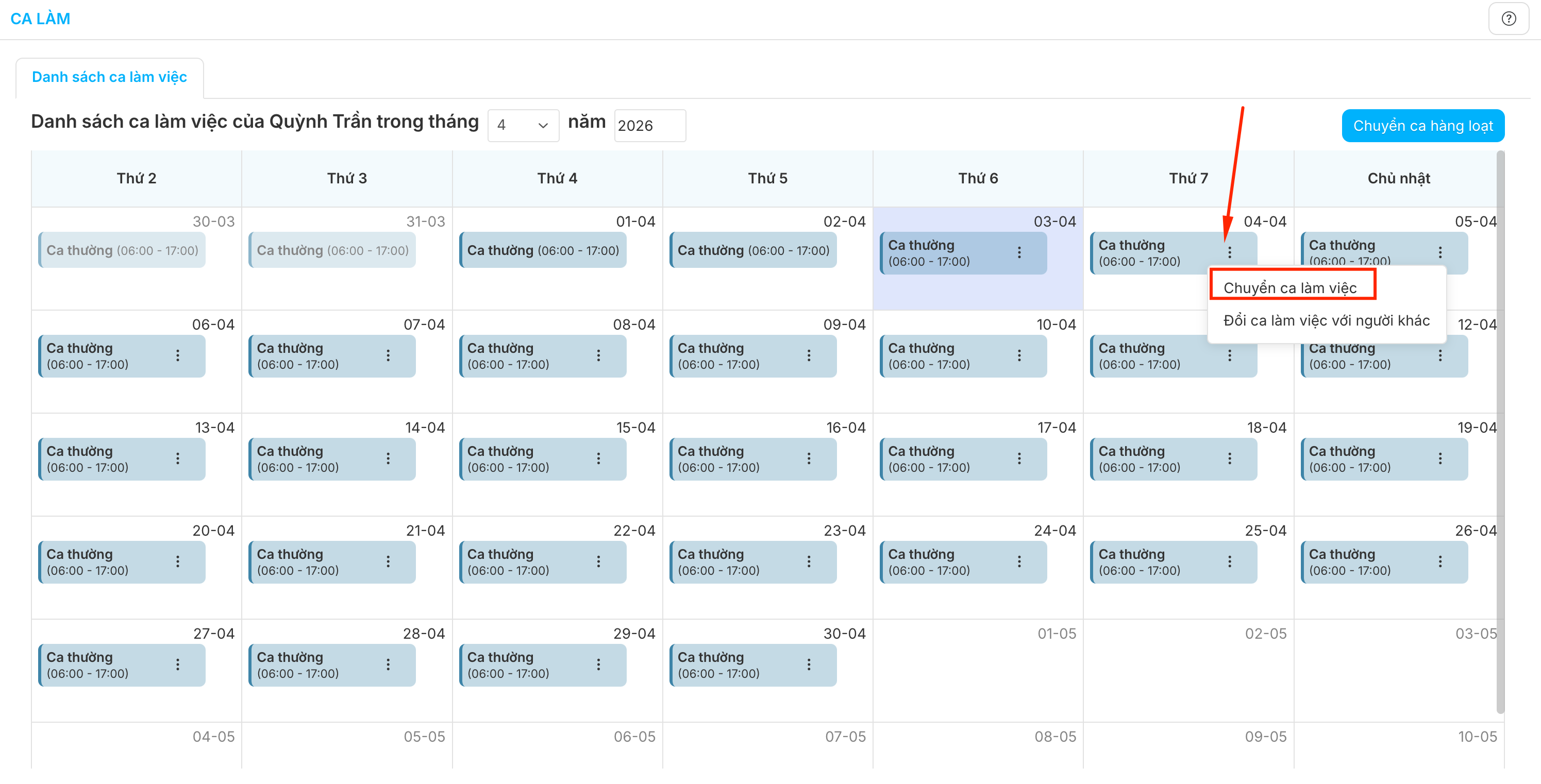The image size is (1541, 784).
Task: Click 'Chuyển ca hàng loạt' button
Action: pyautogui.click(x=1422, y=126)
